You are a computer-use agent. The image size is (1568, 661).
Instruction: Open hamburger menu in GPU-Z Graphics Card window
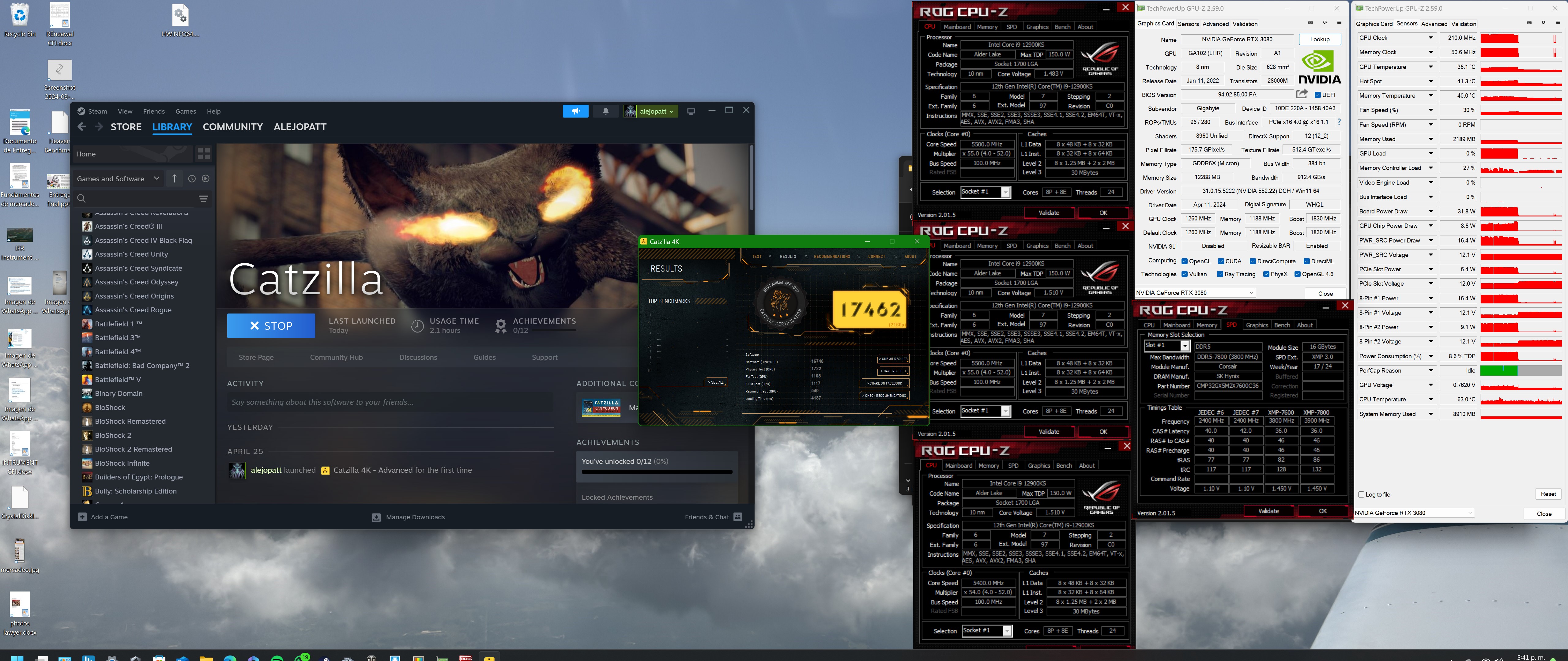(1339, 23)
